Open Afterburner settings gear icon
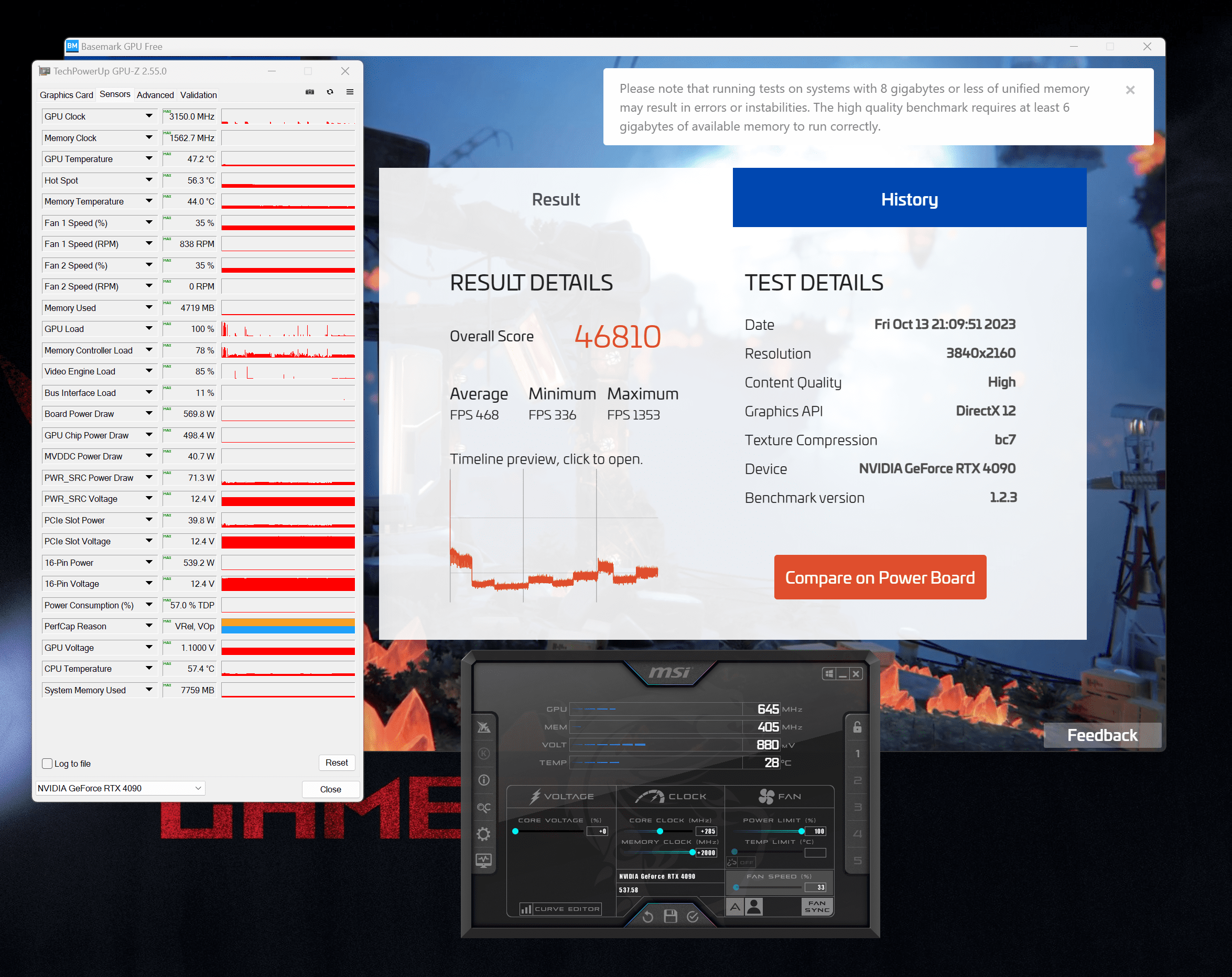The width and height of the screenshot is (1232, 977). [483, 834]
